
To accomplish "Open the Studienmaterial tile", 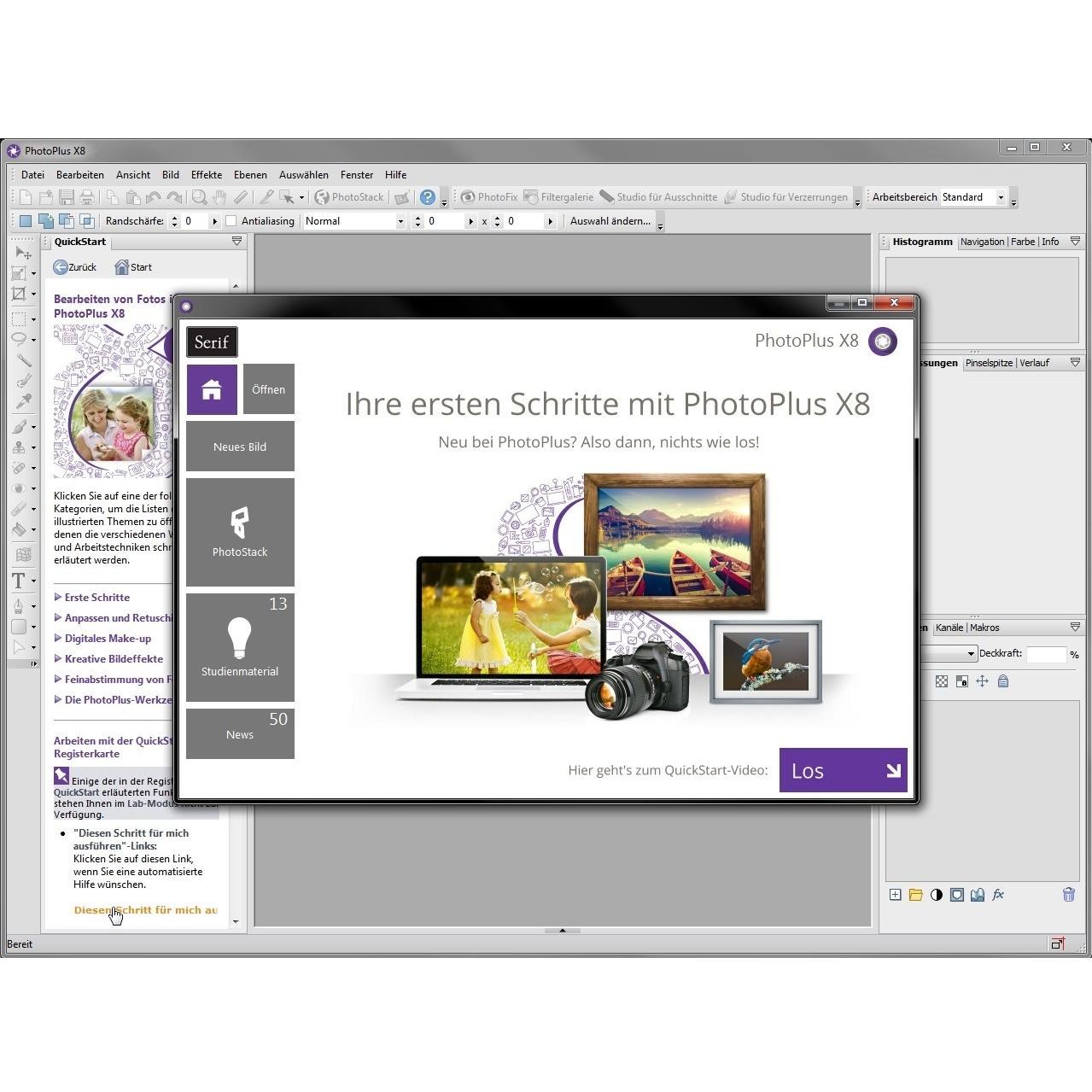I will [240, 648].
